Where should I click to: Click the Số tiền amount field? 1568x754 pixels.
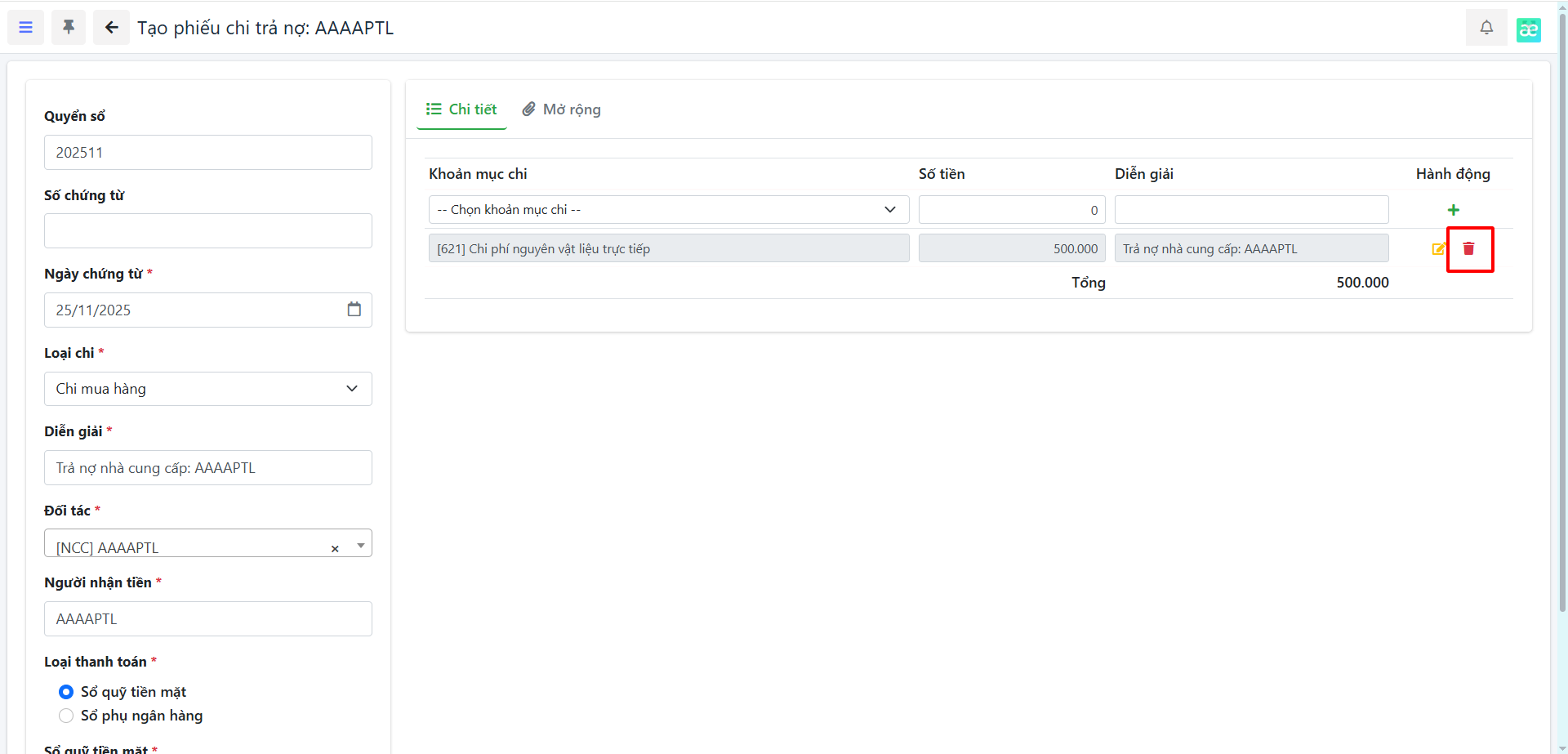pyautogui.click(x=1011, y=210)
